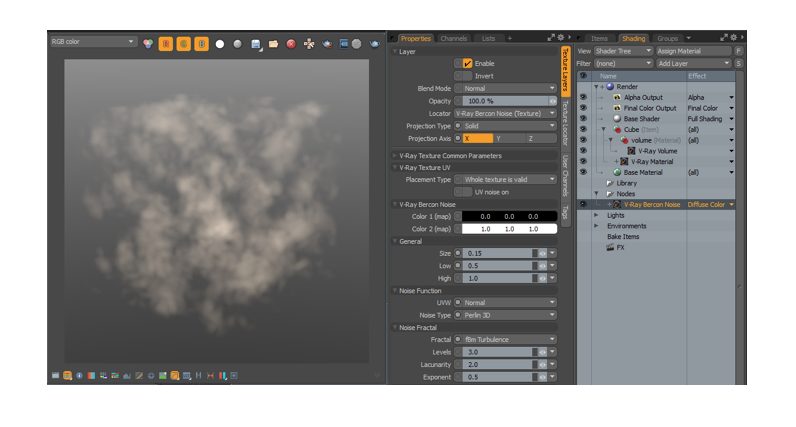Click the blue info icon in bottom toolbar

click(x=79, y=376)
